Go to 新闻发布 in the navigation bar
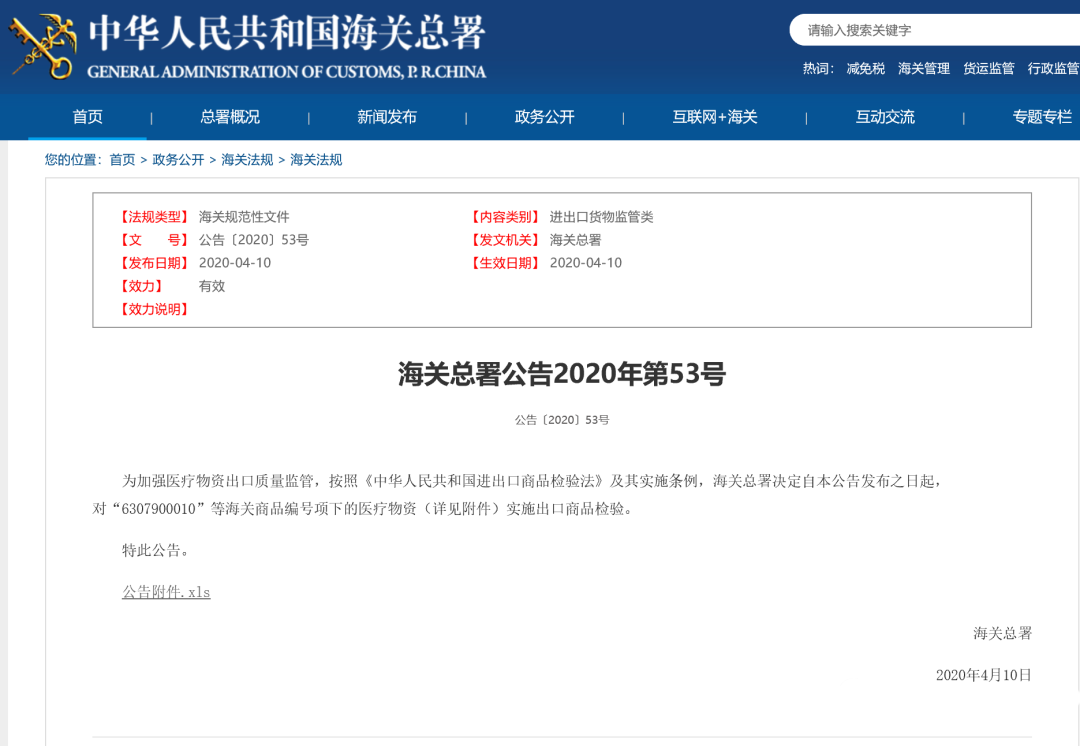 click(387, 117)
